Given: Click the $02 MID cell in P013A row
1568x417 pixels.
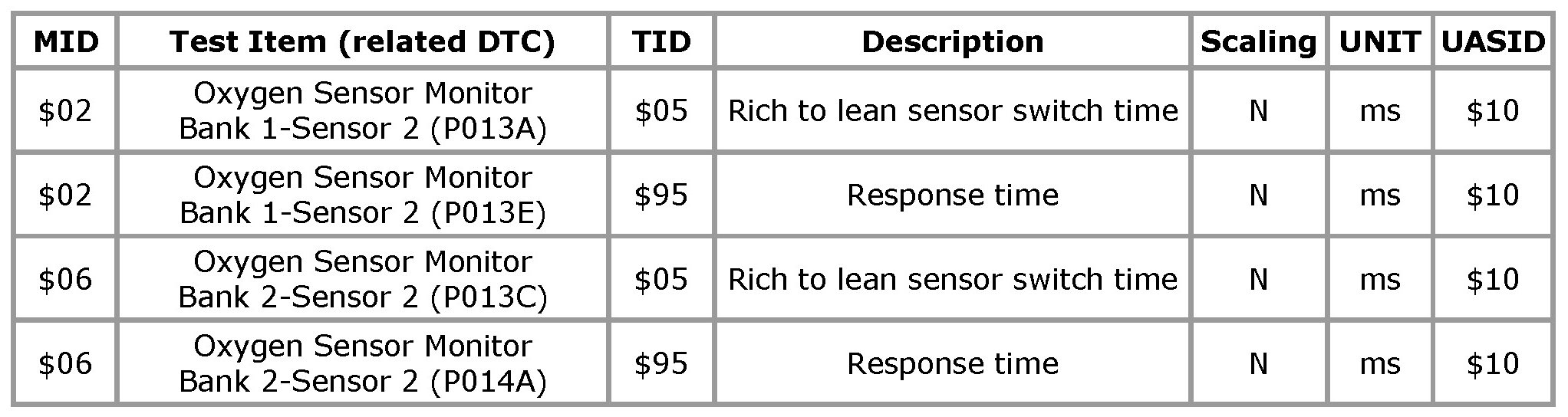Looking at the screenshot, I should pyautogui.click(x=66, y=111).
